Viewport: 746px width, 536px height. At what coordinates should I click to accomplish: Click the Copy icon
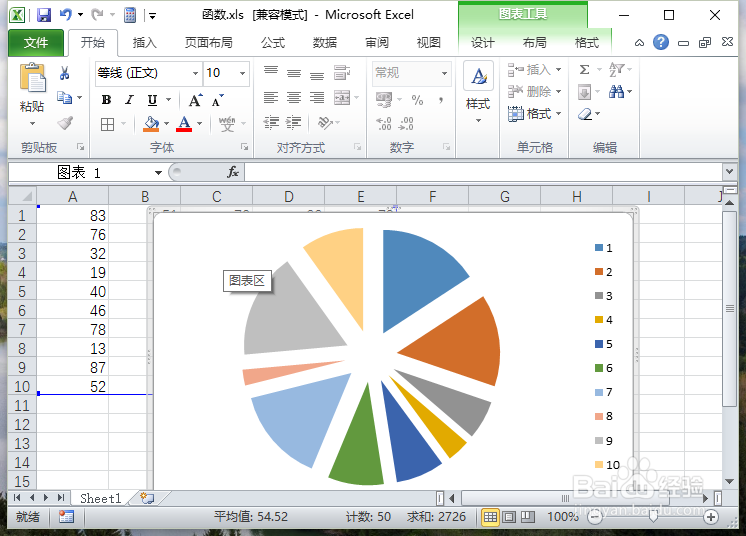click(64, 97)
